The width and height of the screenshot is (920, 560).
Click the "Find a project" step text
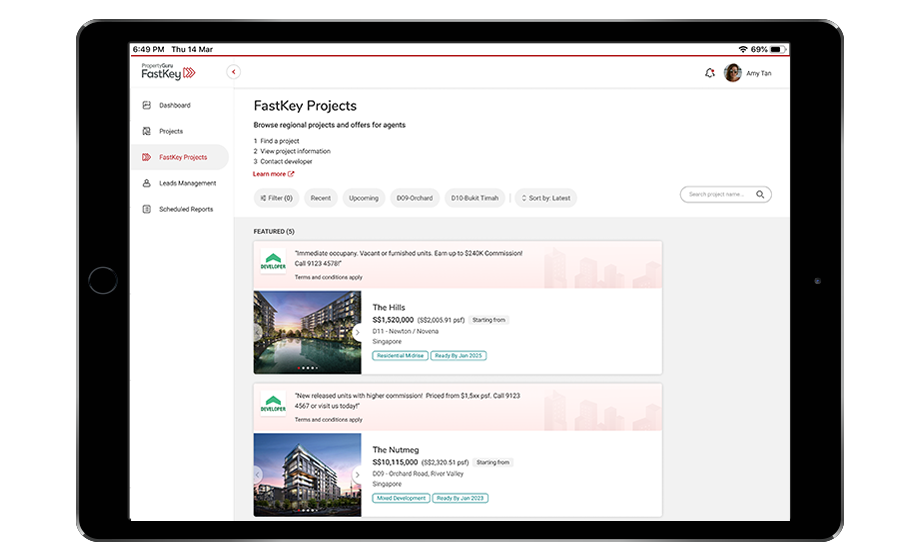pyautogui.click(x=280, y=141)
